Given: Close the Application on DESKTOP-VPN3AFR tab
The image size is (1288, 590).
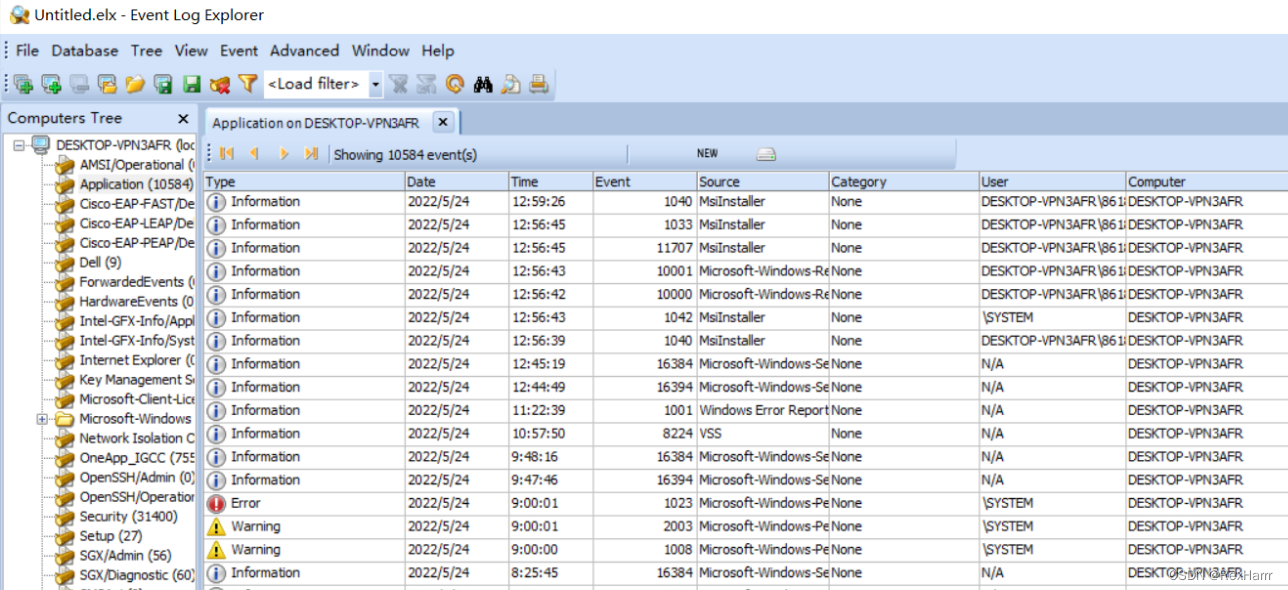Looking at the screenshot, I should [x=443, y=122].
